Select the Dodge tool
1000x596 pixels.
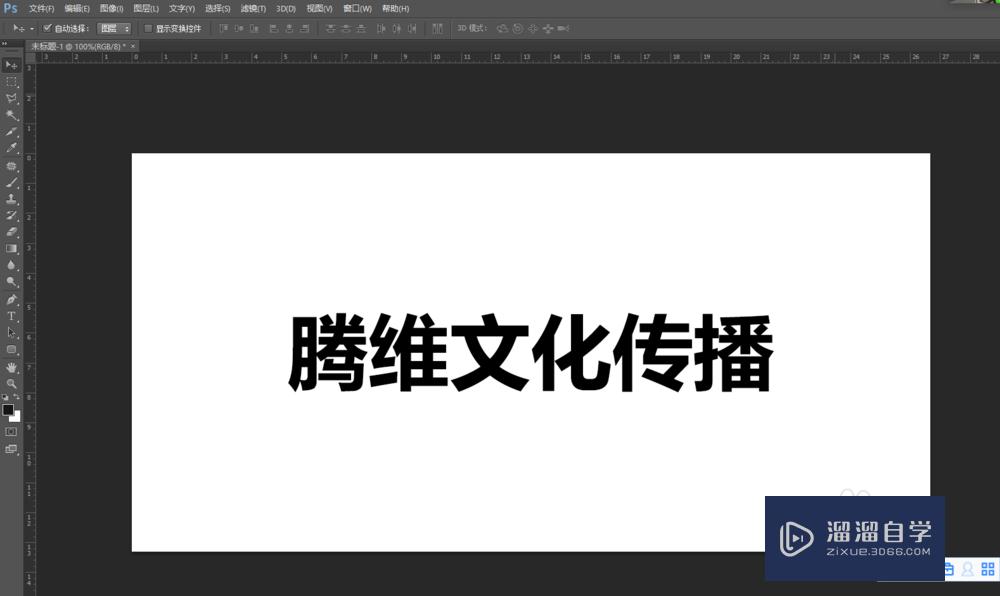[11, 282]
